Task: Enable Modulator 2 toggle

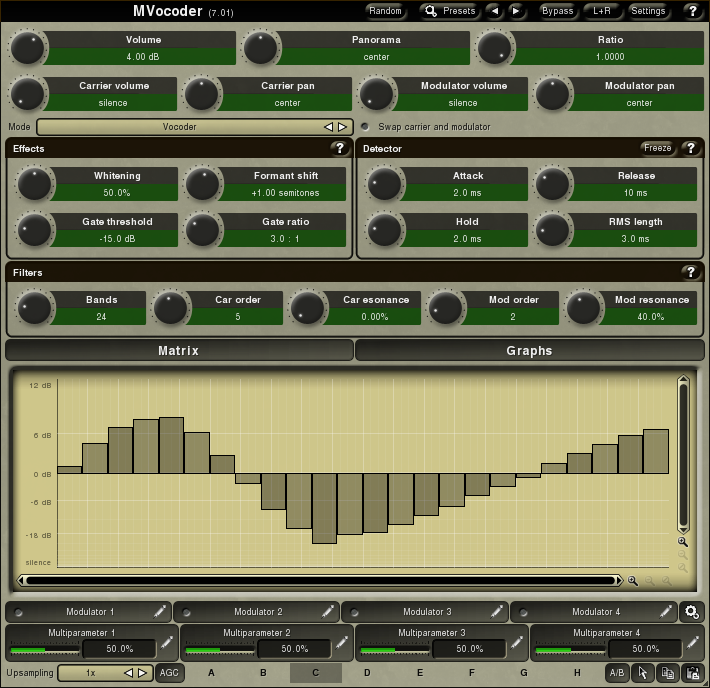Action: point(186,612)
